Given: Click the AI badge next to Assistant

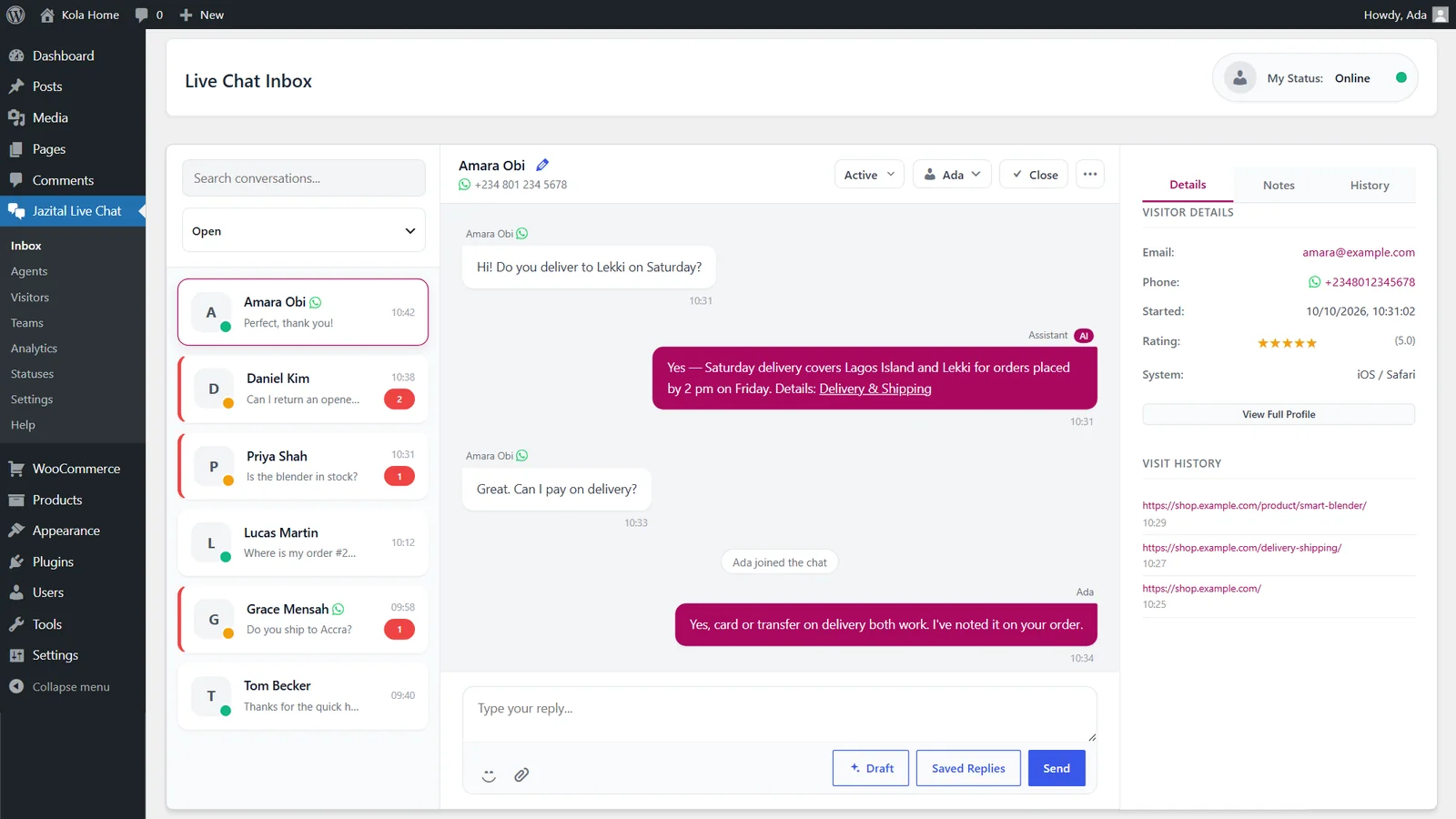Looking at the screenshot, I should pos(1084,336).
